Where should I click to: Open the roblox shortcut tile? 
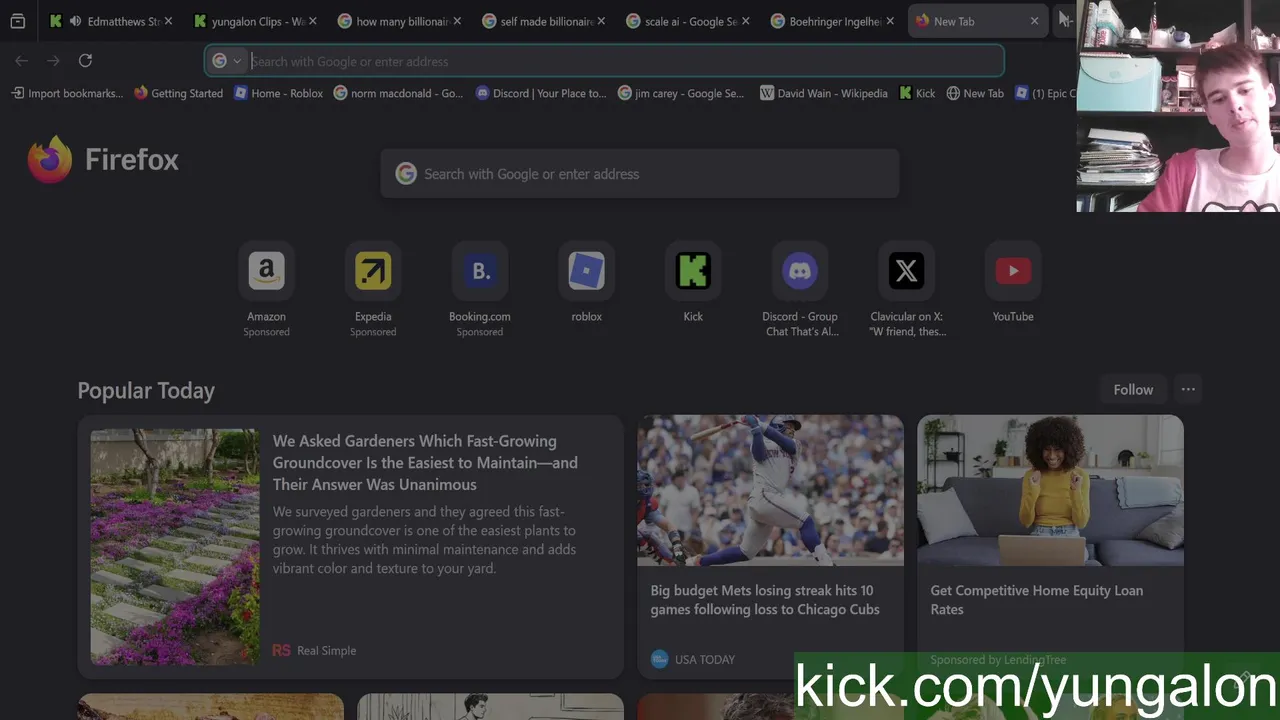tap(586, 271)
